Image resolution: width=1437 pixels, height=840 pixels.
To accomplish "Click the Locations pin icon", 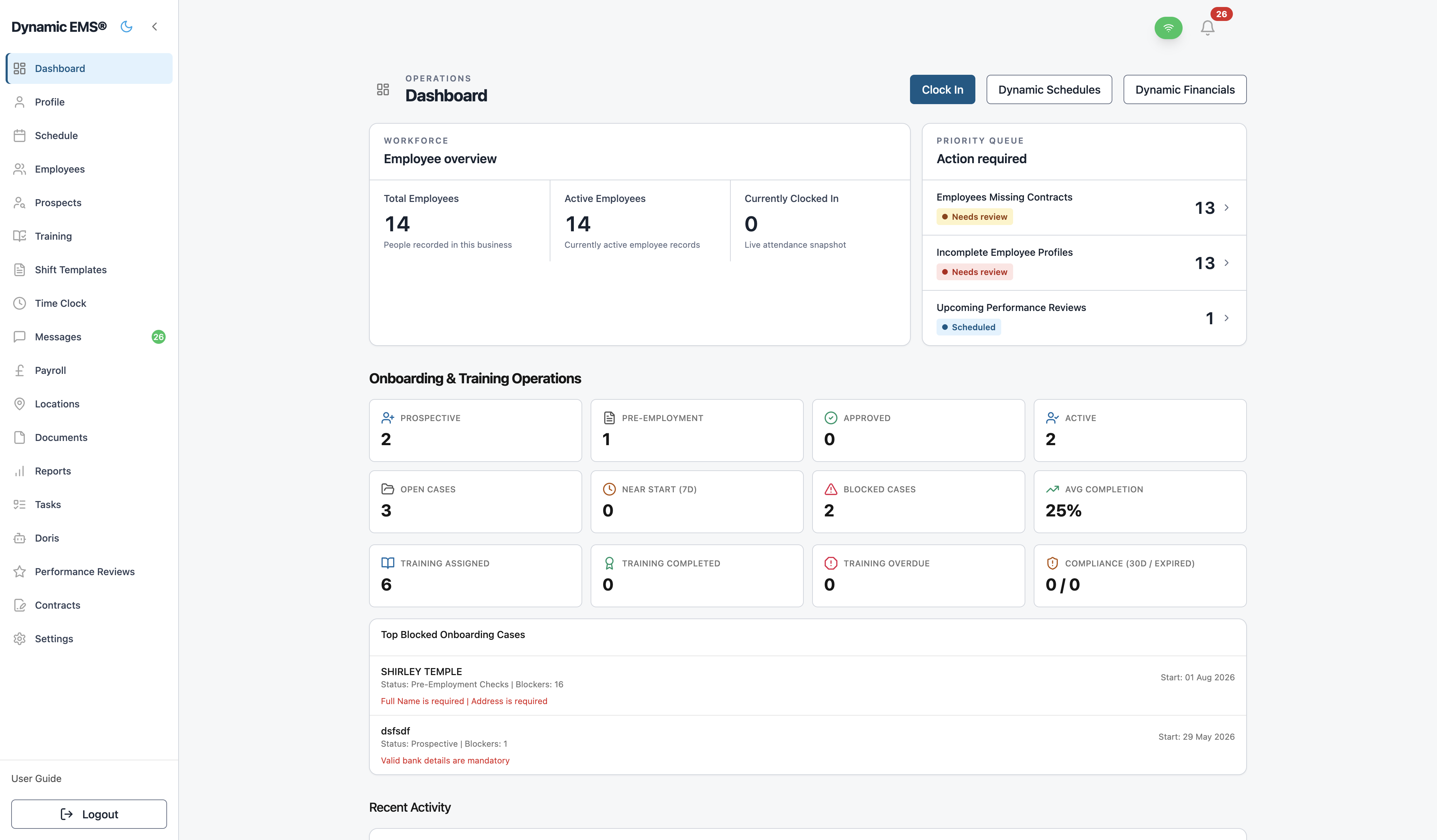I will (x=20, y=404).
